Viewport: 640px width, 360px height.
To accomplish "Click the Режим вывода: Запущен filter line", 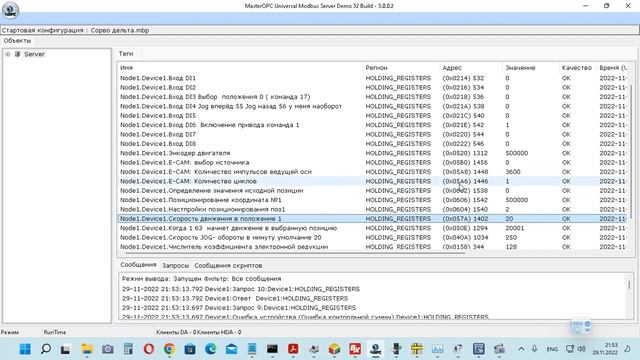I will (x=201, y=279).
